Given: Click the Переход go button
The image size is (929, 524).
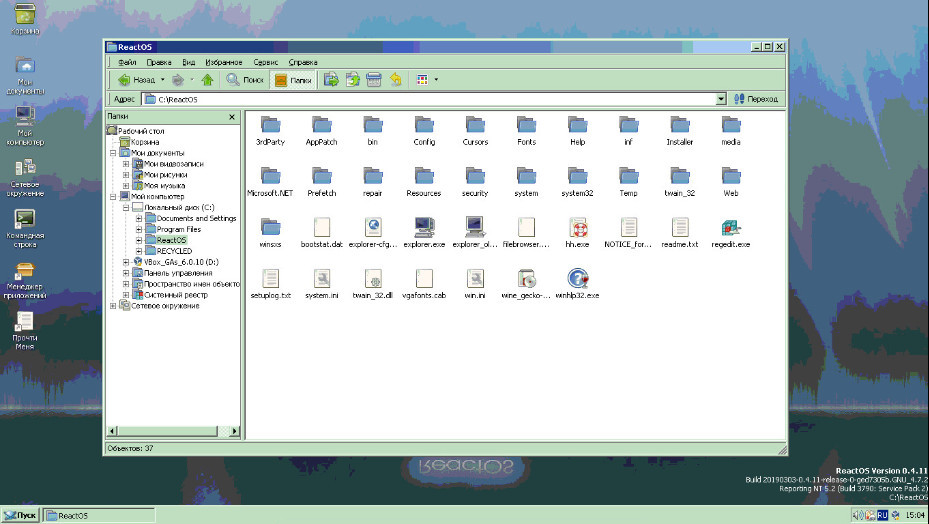Looking at the screenshot, I should coord(756,99).
